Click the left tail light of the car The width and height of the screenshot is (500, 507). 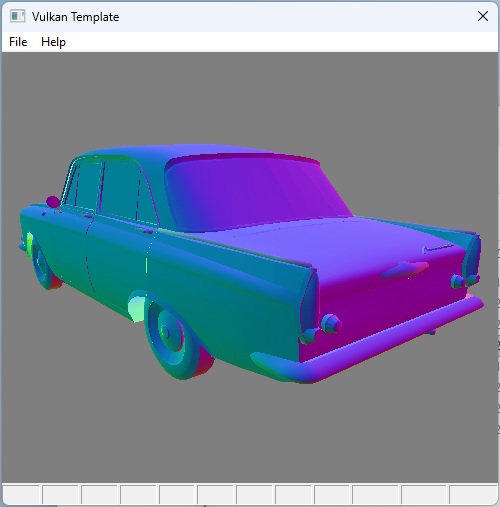tap(331, 323)
